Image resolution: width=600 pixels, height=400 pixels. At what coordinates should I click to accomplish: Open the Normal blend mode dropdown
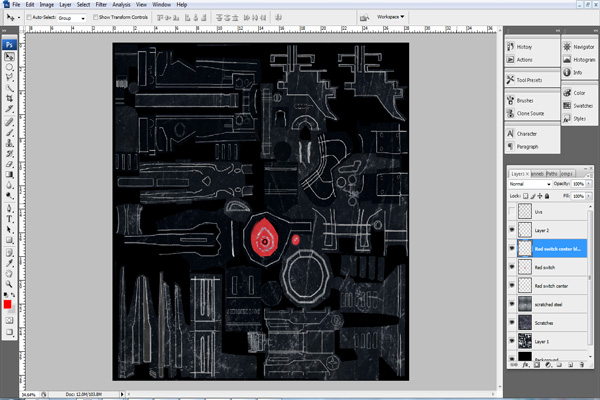(530, 184)
